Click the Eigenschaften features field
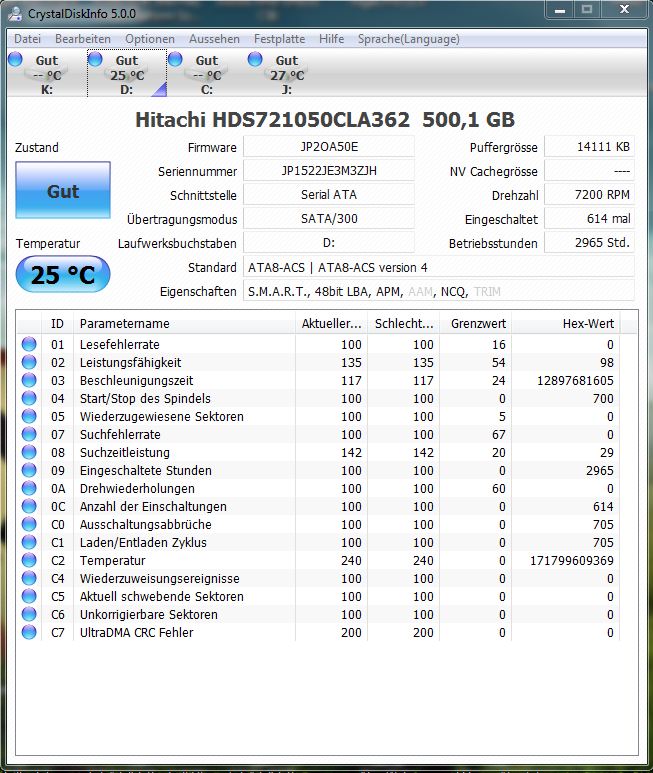Screen dimensions: 653x773 click(x=439, y=291)
